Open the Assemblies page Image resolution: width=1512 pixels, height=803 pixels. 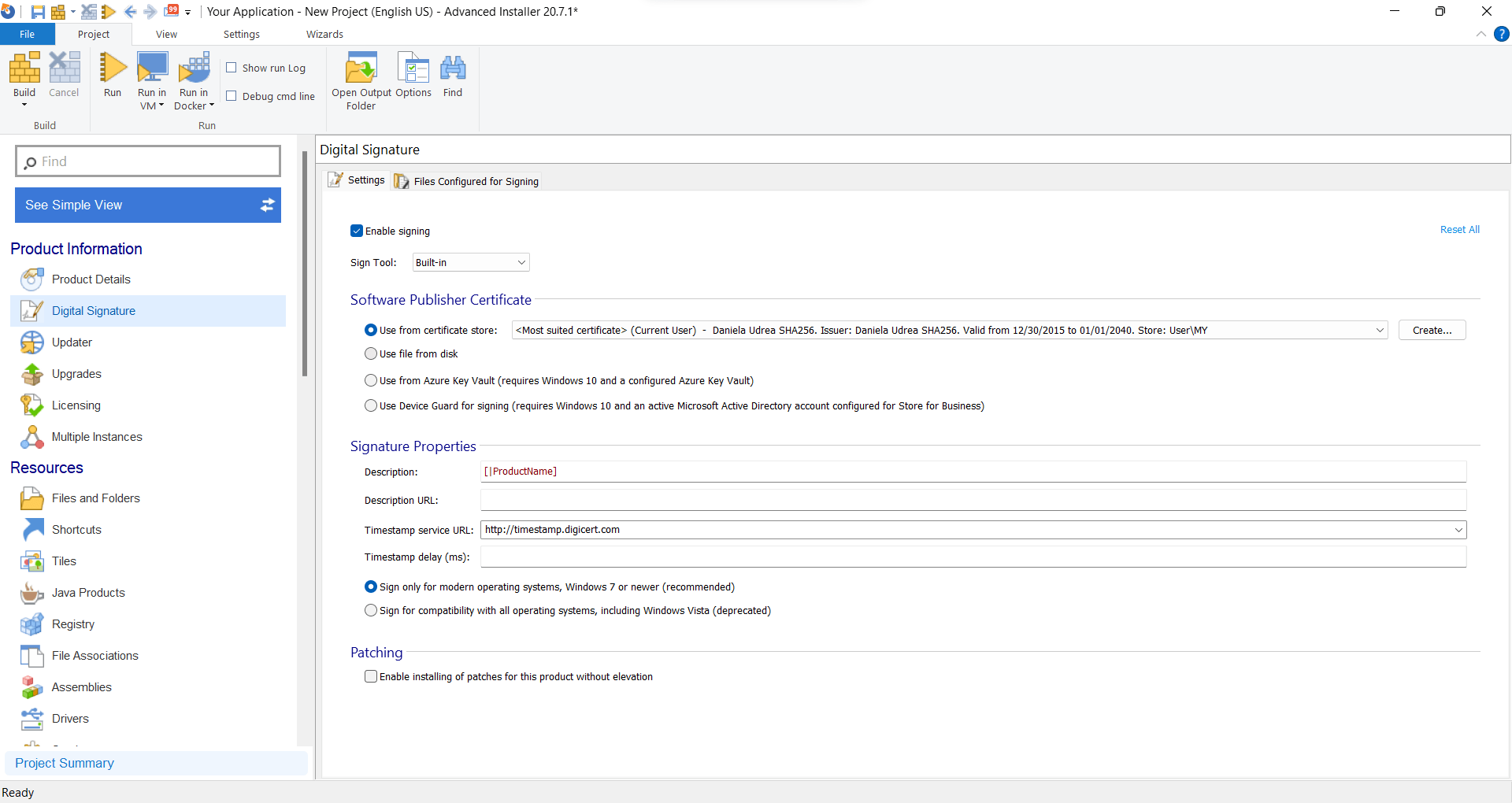click(x=82, y=687)
